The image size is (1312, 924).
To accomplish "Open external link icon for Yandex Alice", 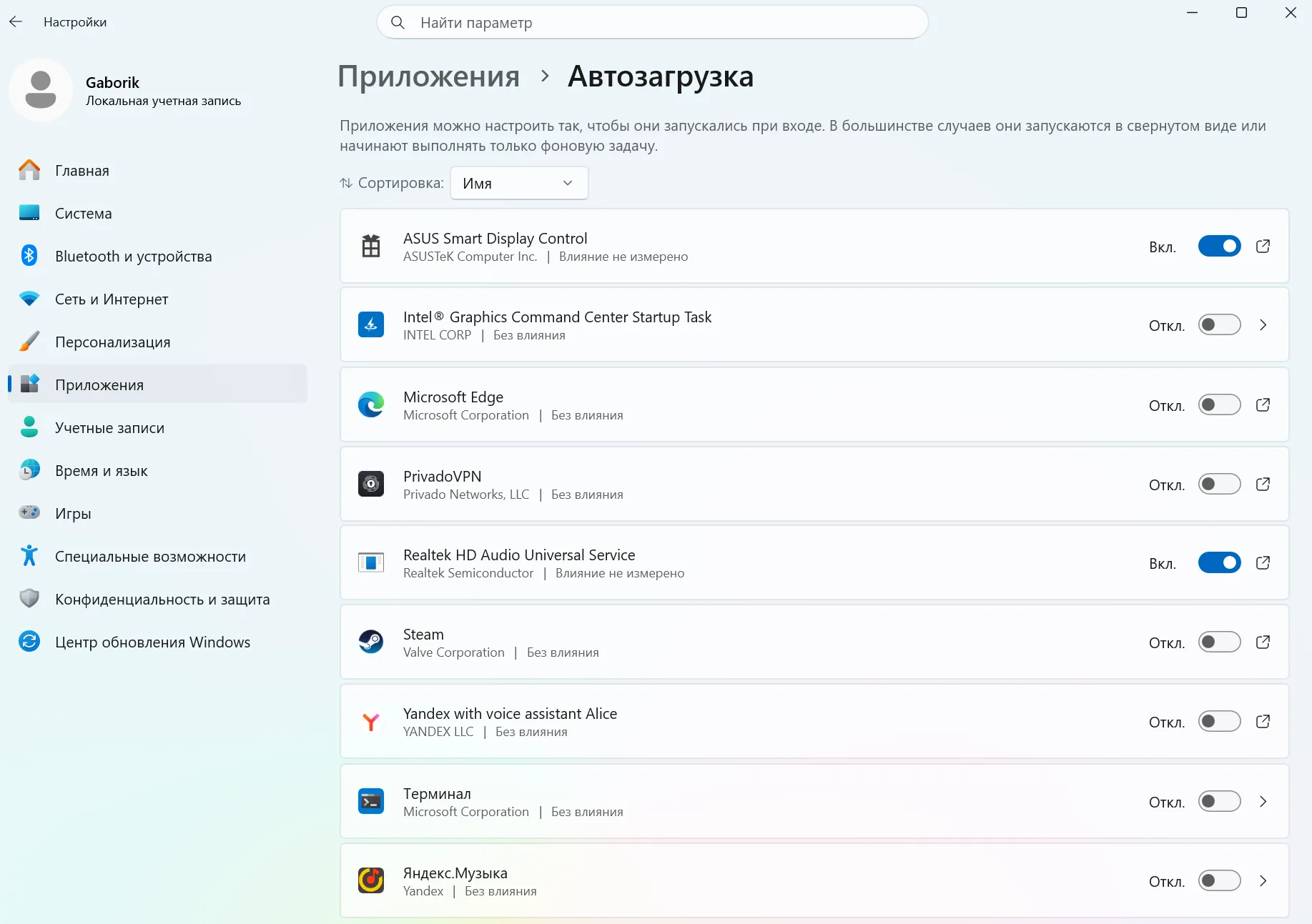I will pyautogui.click(x=1263, y=722).
